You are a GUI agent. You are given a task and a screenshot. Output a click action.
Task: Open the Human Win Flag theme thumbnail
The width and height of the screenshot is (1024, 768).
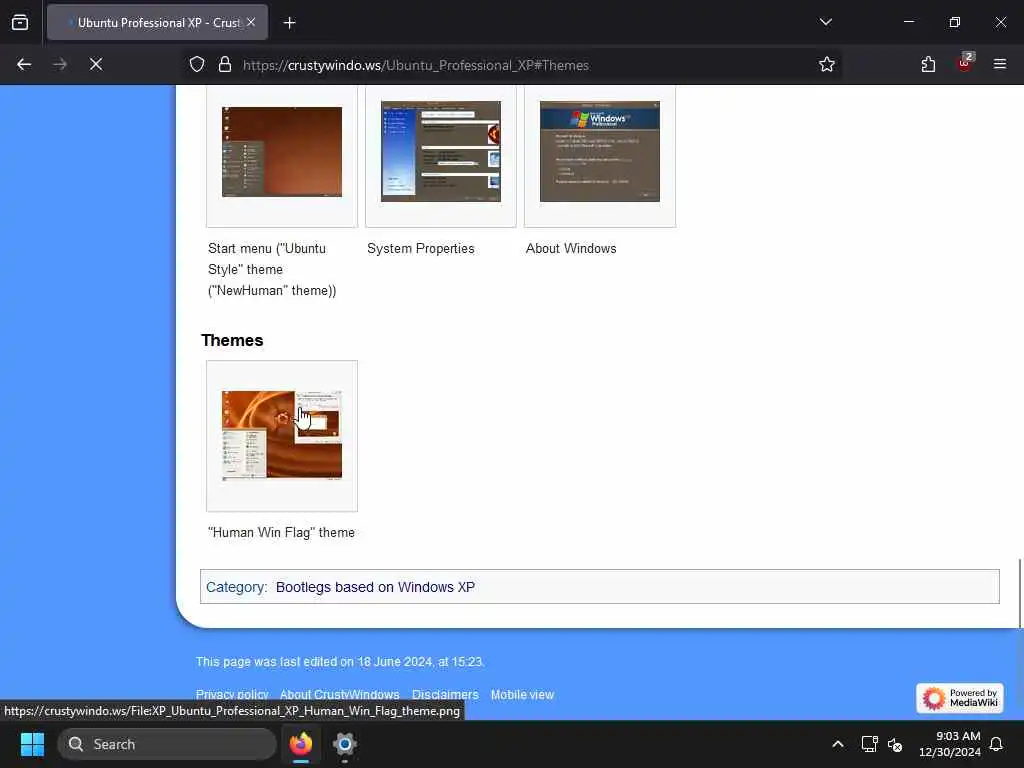(x=282, y=435)
